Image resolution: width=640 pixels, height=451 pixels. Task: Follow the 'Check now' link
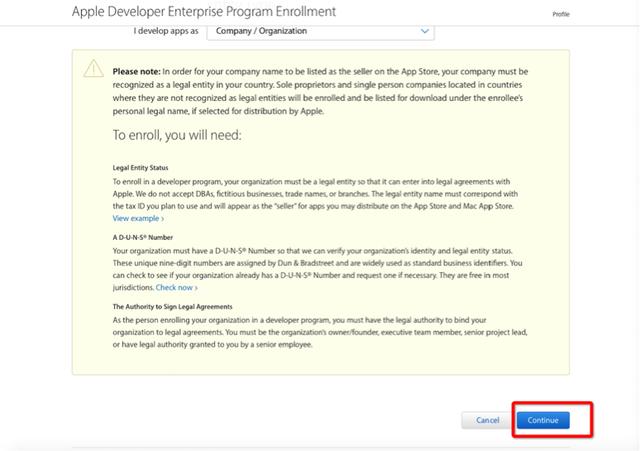[x=176, y=287]
